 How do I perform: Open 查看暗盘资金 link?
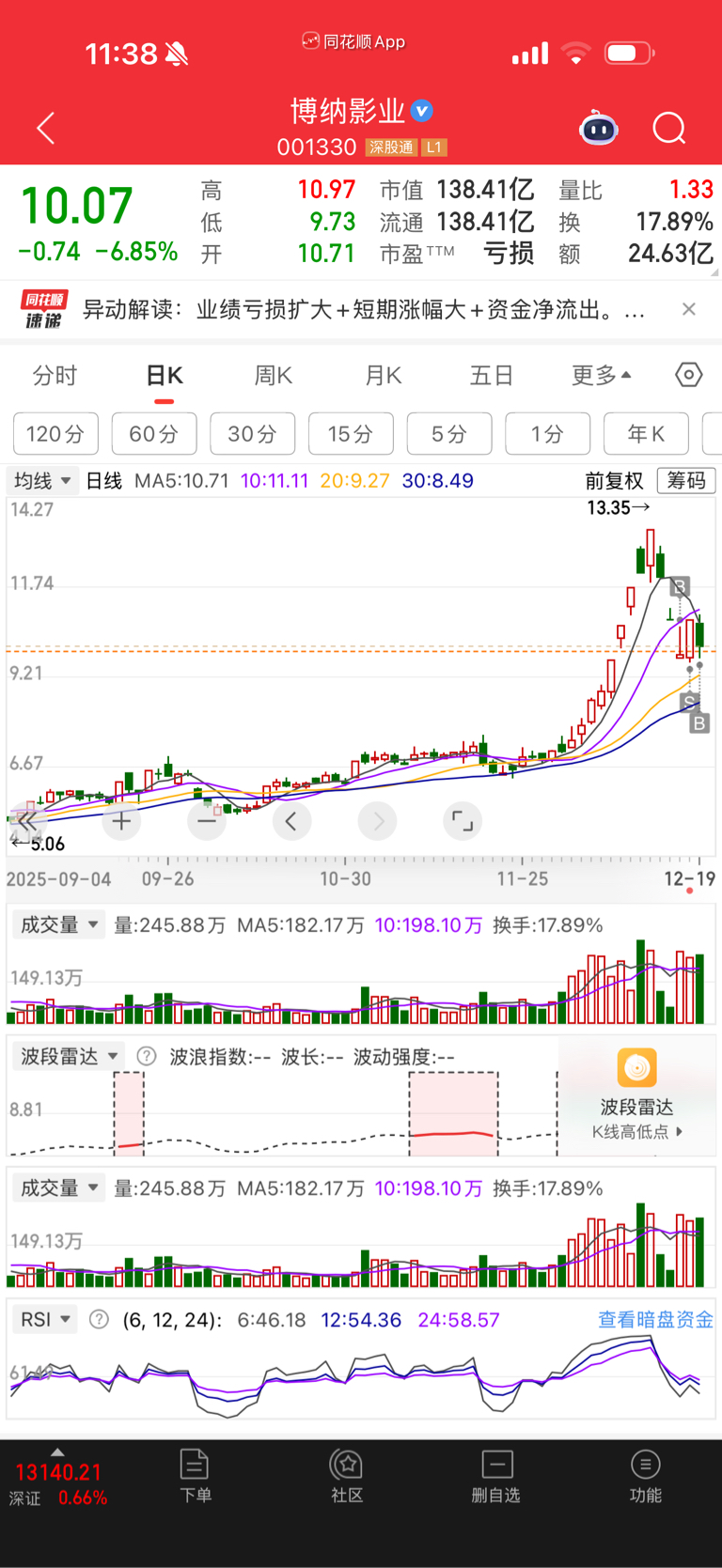(656, 1319)
